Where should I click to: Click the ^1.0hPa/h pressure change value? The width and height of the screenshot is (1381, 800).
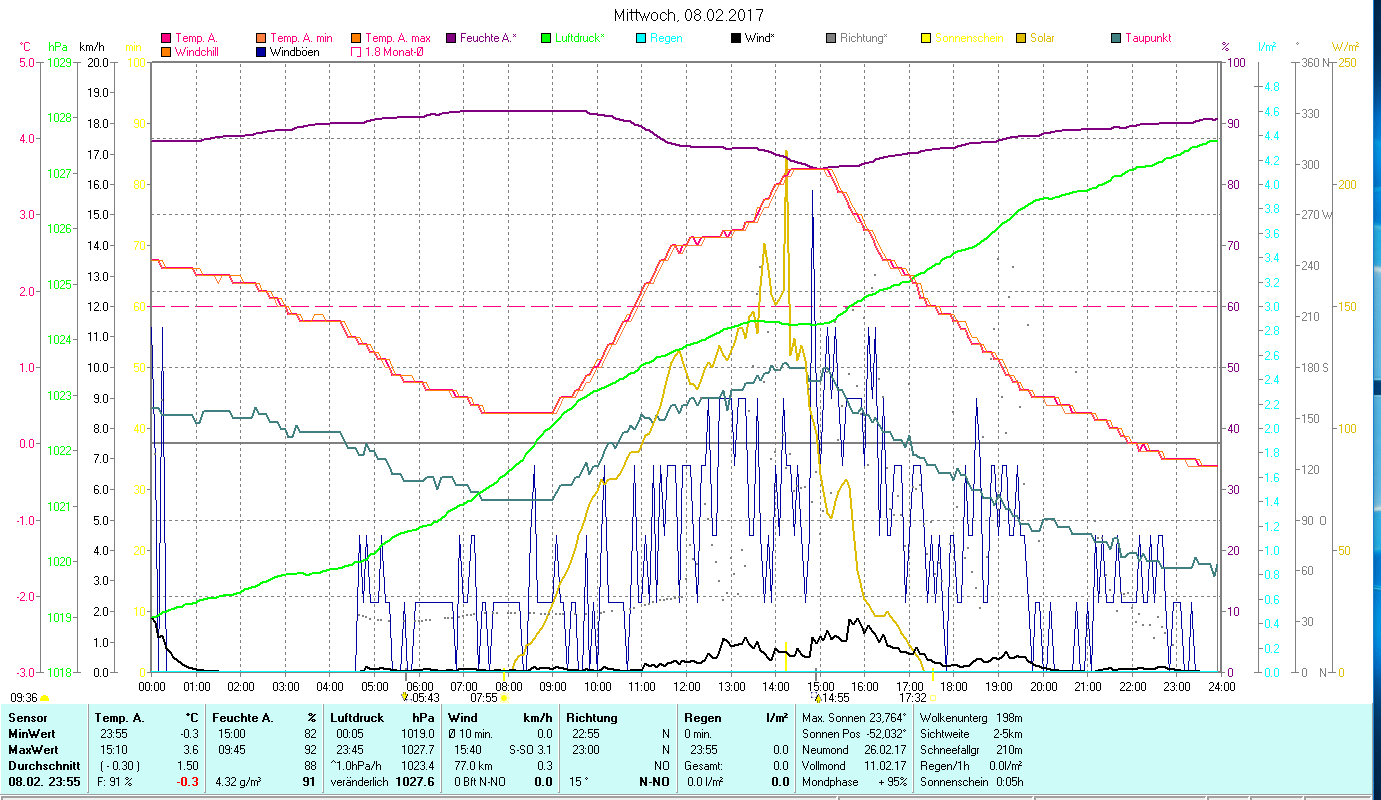pos(357,766)
